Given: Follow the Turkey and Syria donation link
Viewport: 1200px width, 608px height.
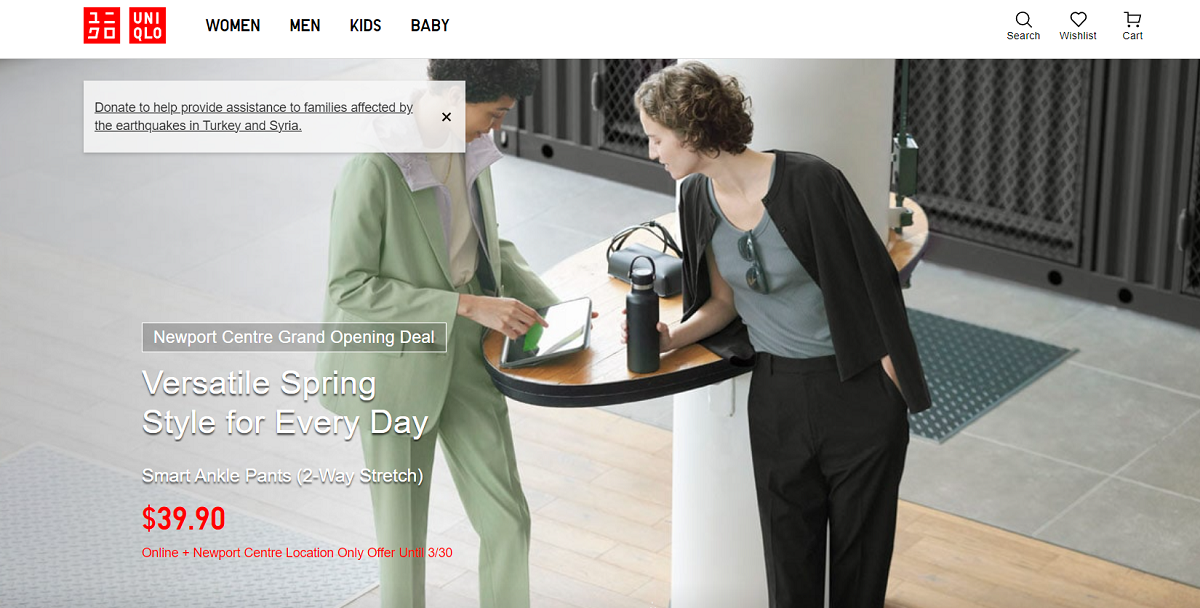Looking at the screenshot, I should pyautogui.click(x=254, y=116).
